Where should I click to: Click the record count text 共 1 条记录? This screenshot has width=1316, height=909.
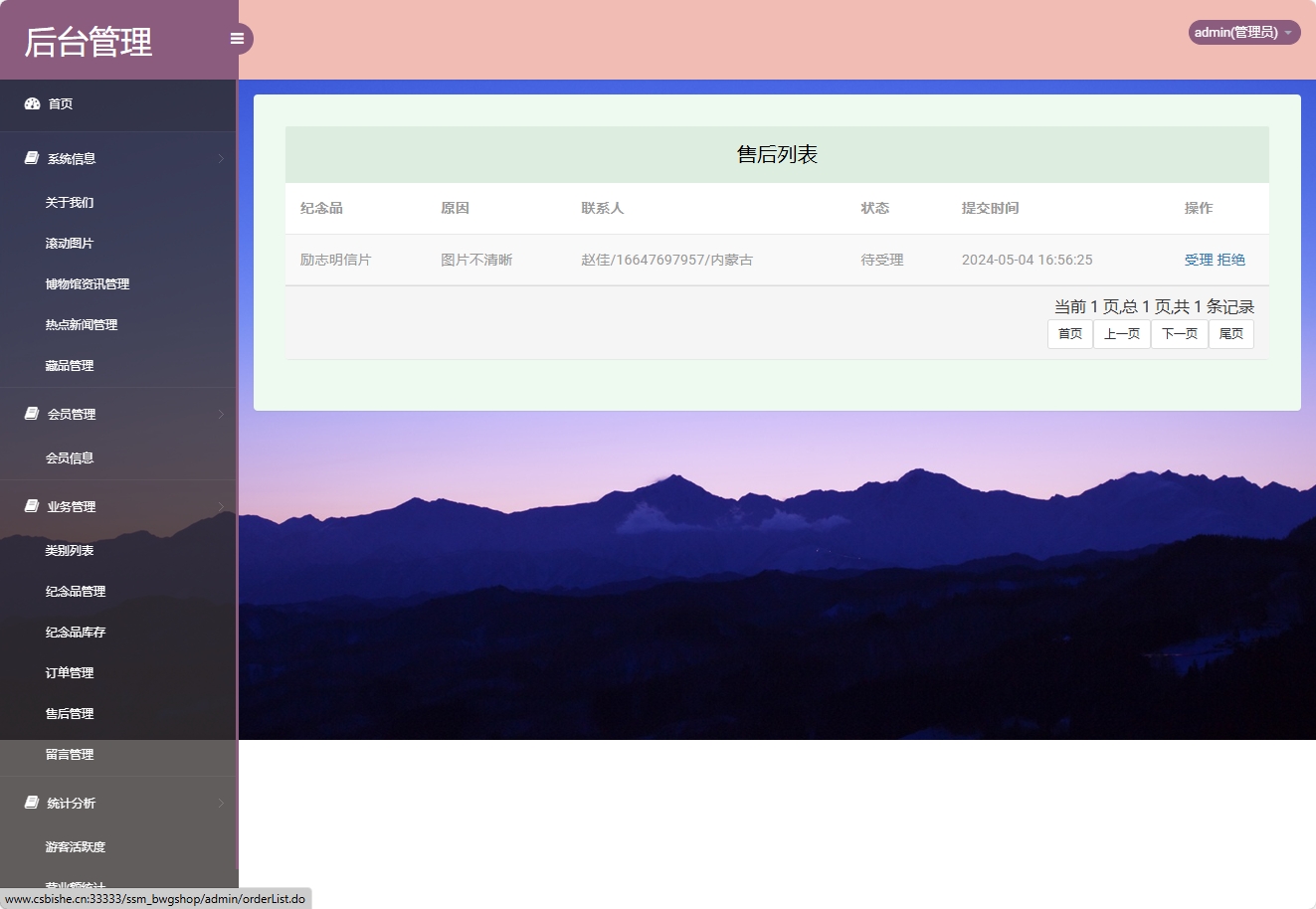click(1214, 306)
